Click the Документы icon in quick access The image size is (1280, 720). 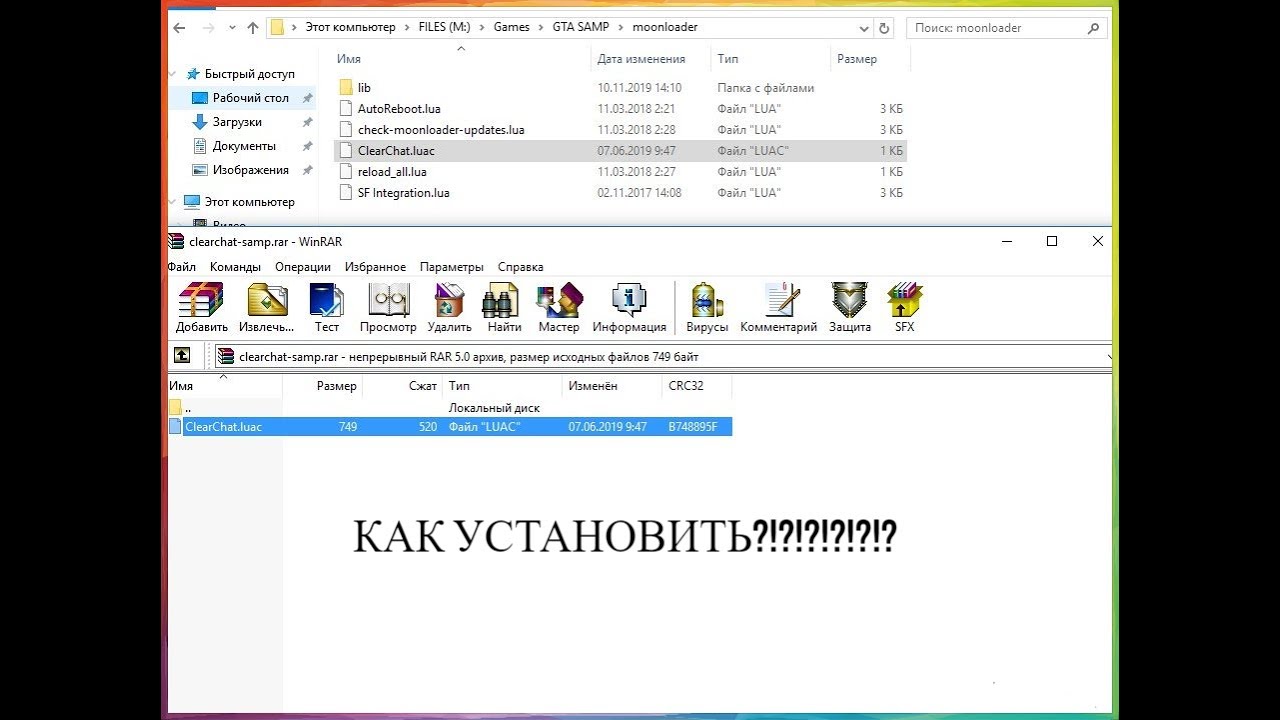pyautogui.click(x=199, y=146)
